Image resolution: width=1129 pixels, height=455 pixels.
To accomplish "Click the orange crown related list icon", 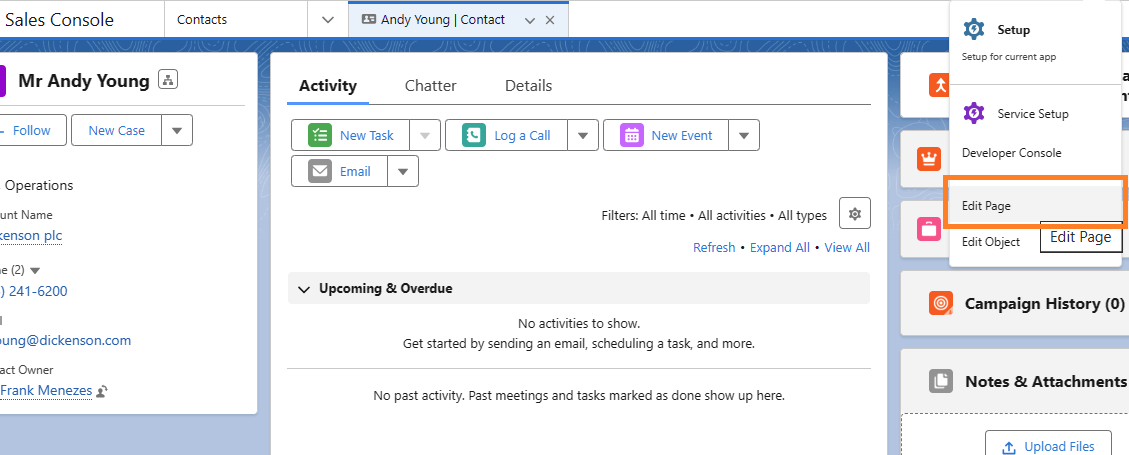I will click(x=929, y=159).
